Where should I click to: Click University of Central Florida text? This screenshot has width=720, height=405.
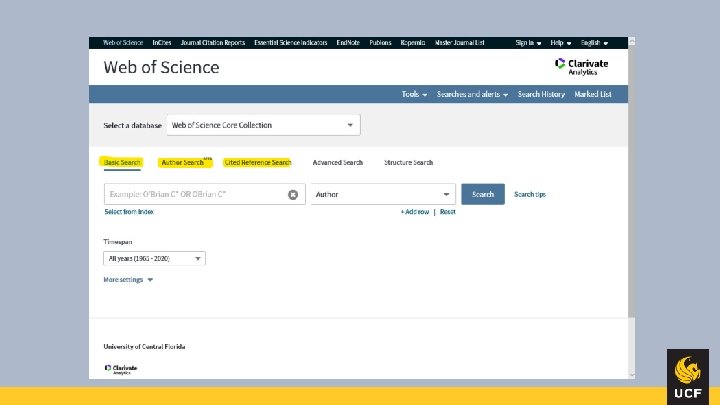click(x=144, y=347)
